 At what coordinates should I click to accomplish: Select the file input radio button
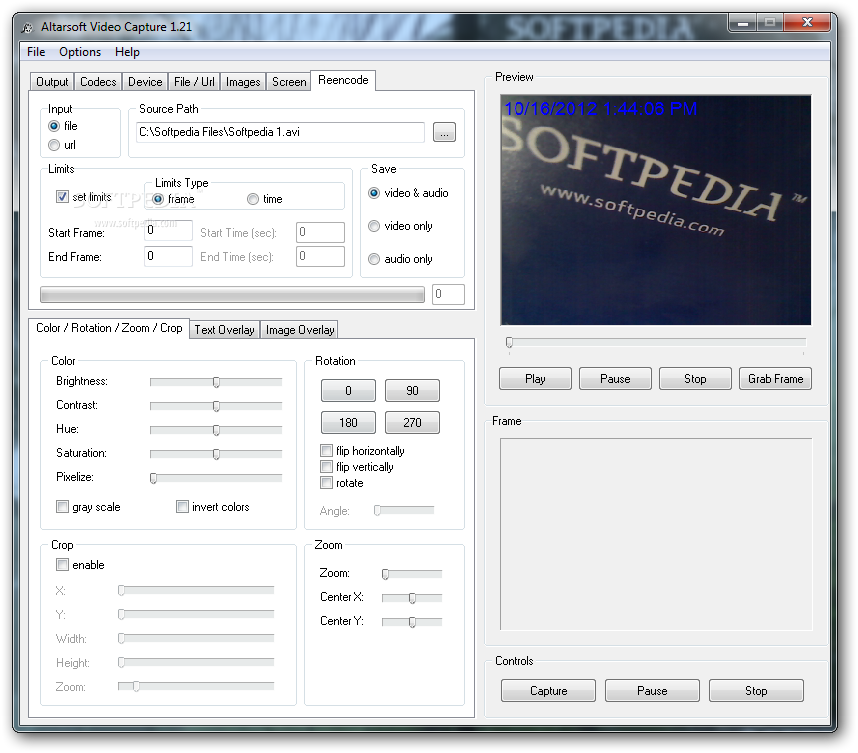pyautogui.click(x=54, y=126)
